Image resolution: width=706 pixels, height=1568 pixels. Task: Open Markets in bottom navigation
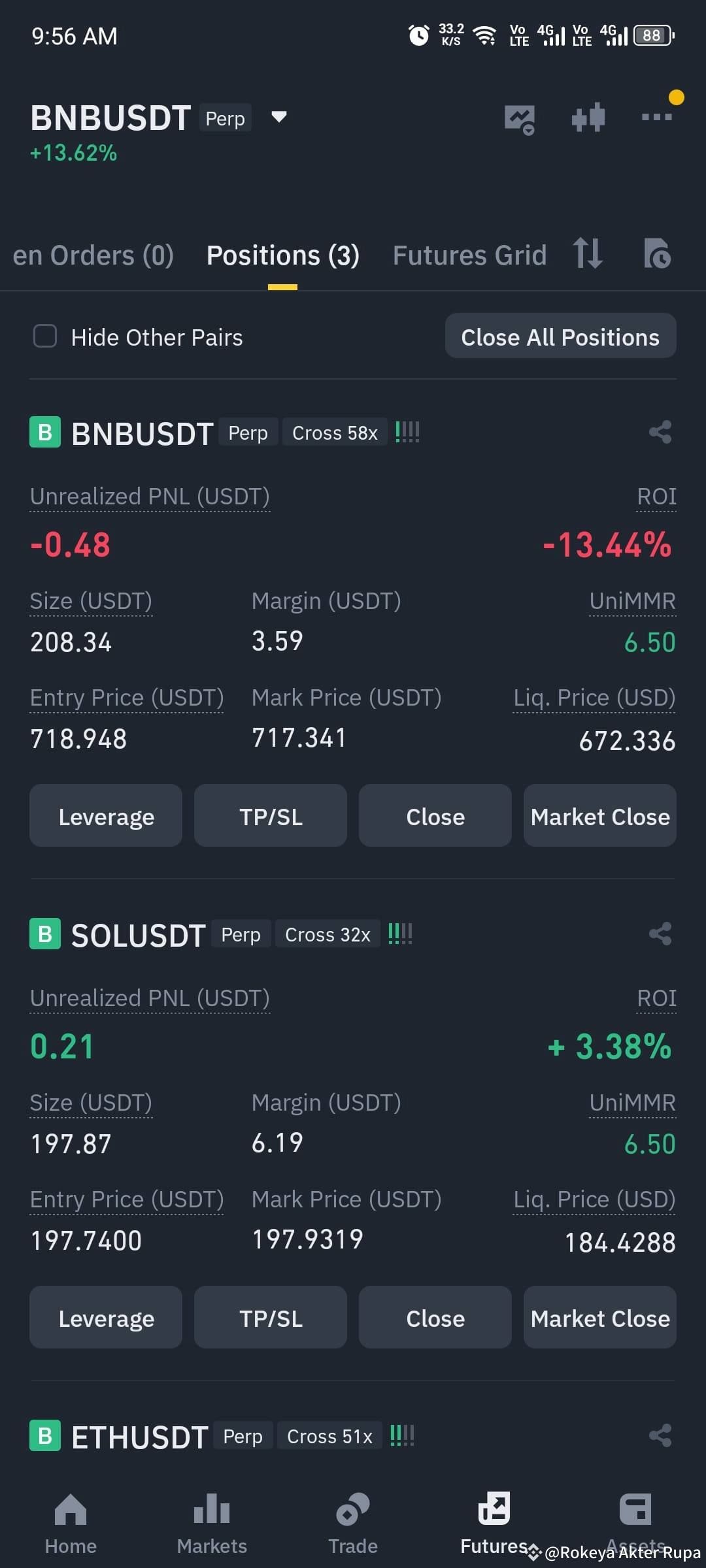212,1524
